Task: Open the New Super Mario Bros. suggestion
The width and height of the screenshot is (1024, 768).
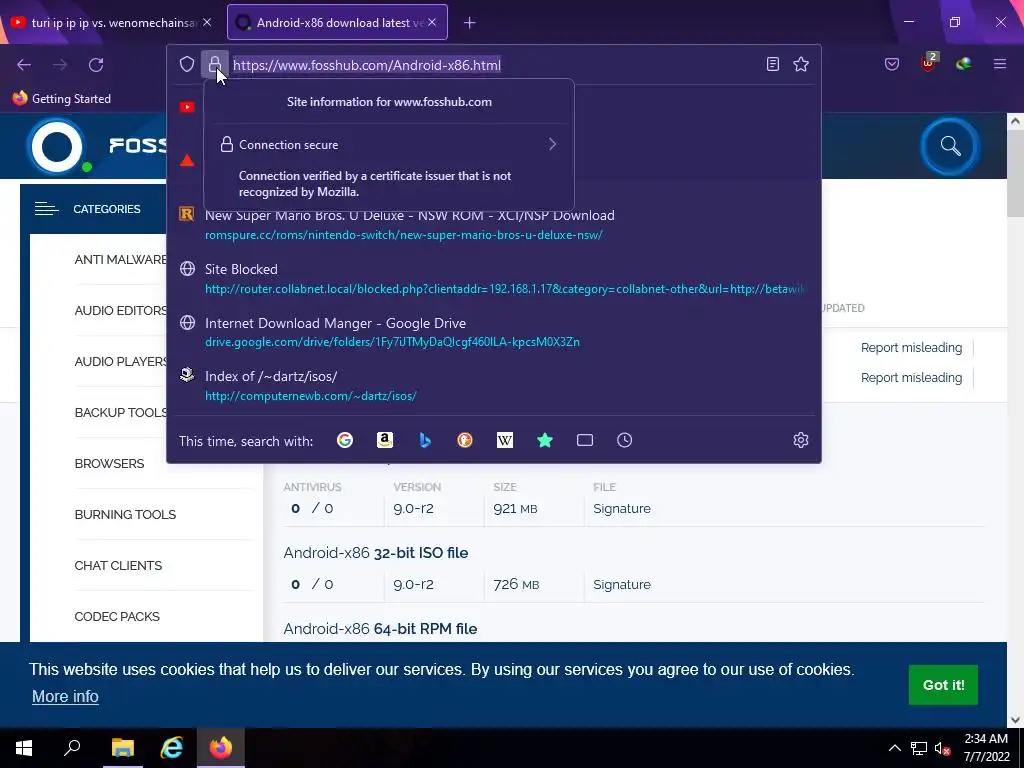Action: point(494,225)
